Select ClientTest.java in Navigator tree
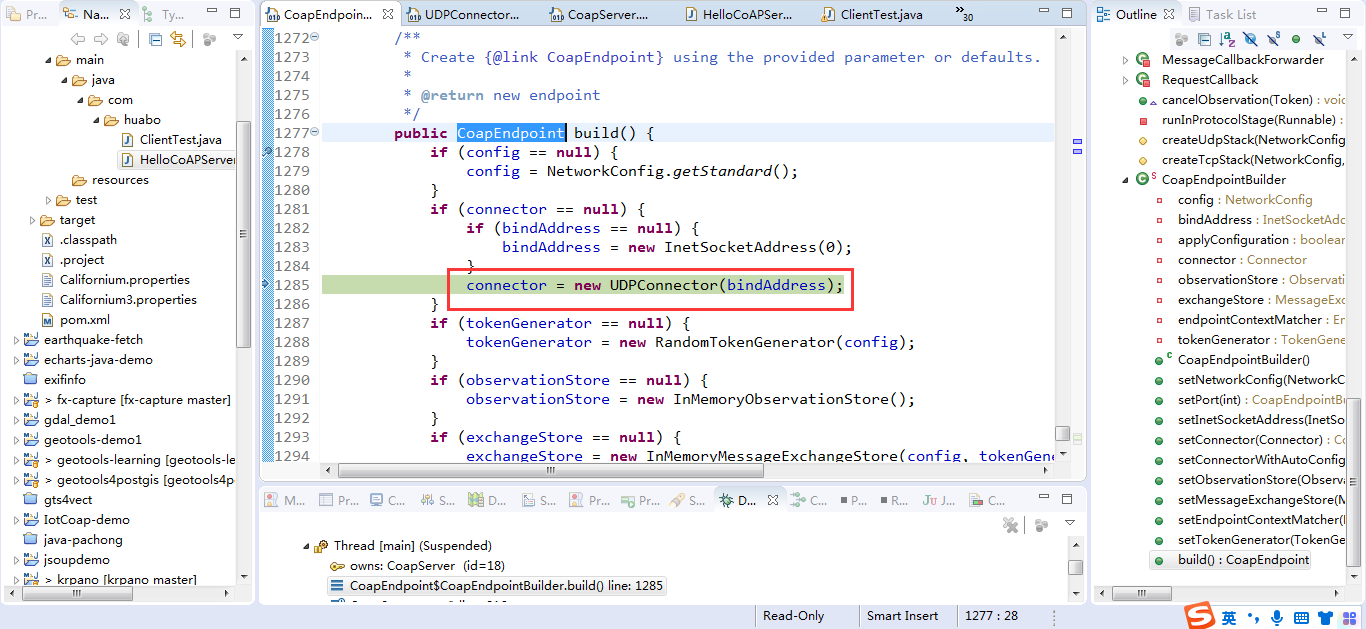1366x629 pixels. (171, 140)
